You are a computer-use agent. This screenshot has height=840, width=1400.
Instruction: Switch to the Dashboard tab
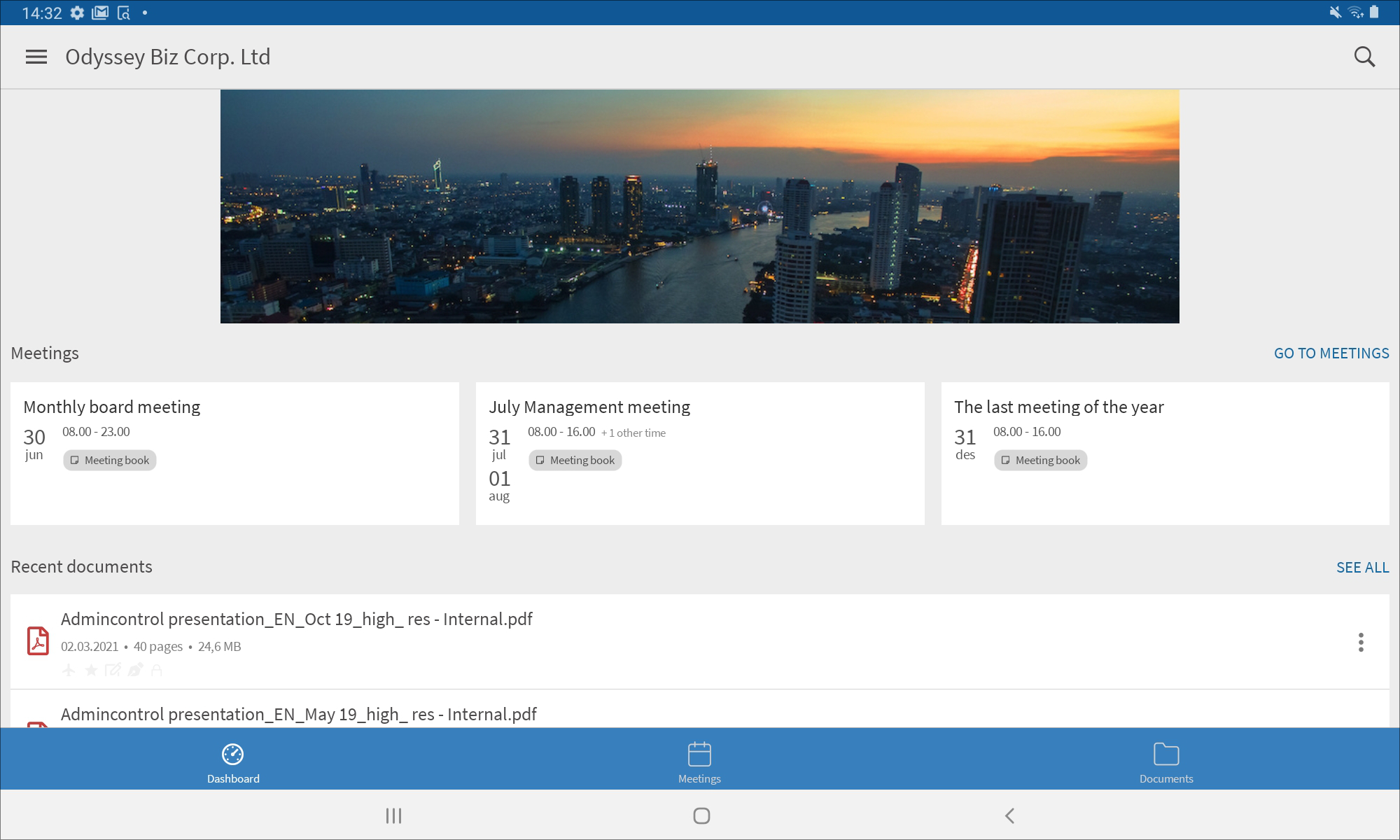[x=233, y=762]
